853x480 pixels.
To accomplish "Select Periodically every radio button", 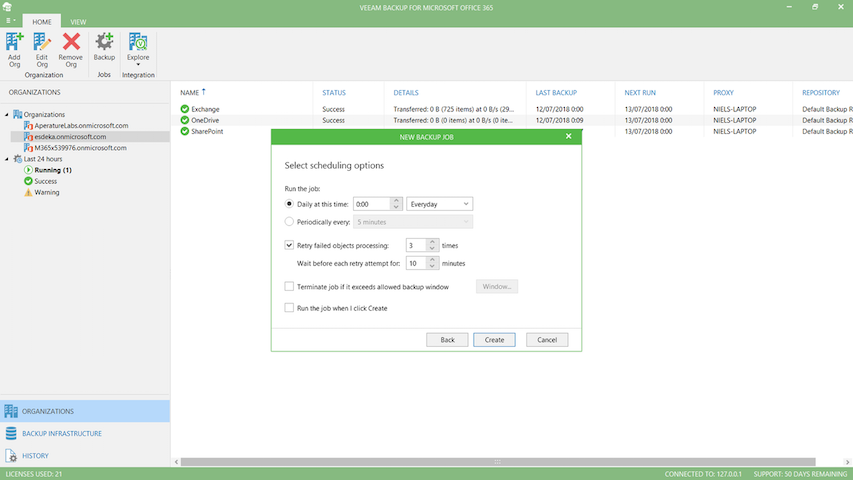I will 289,221.
